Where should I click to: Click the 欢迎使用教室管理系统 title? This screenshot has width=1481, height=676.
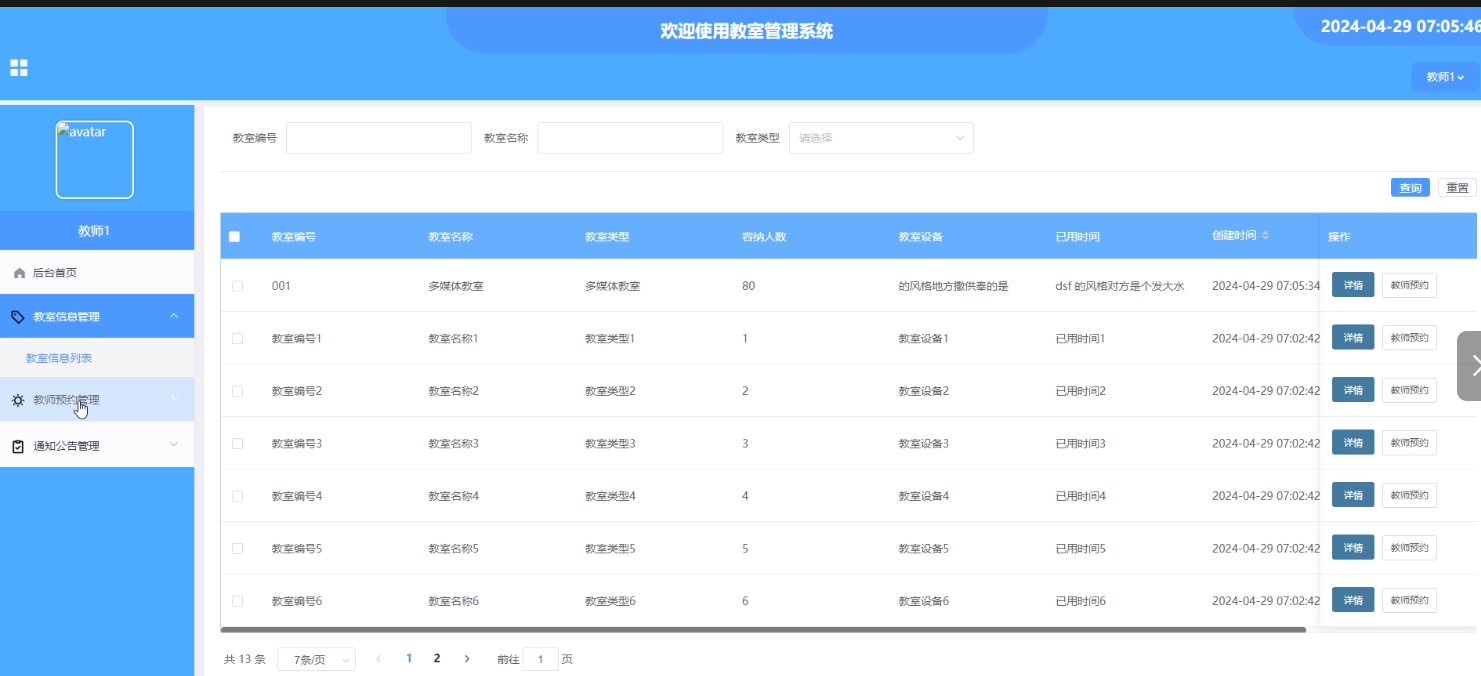pos(746,31)
